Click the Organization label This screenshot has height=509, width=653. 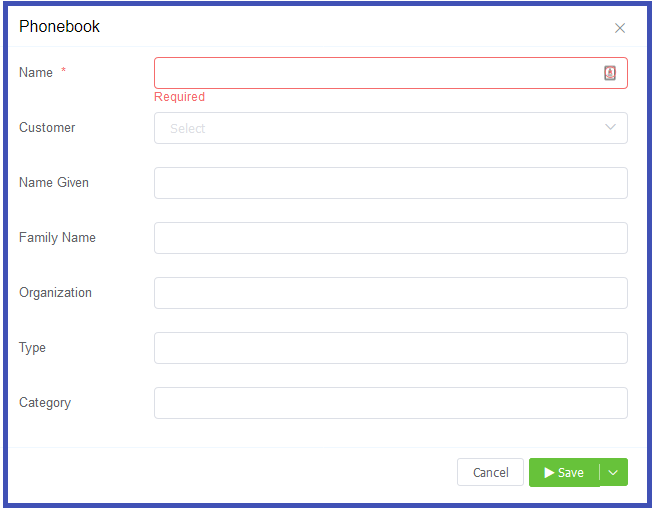pos(55,292)
